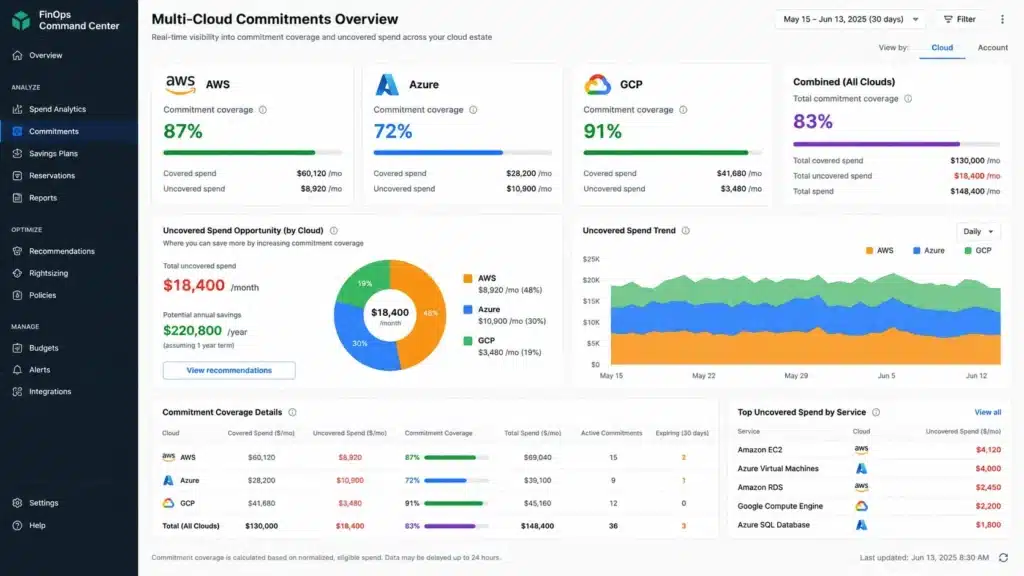Open the Daily granularity dropdown
1024x576 pixels.
click(x=978, y=231)
